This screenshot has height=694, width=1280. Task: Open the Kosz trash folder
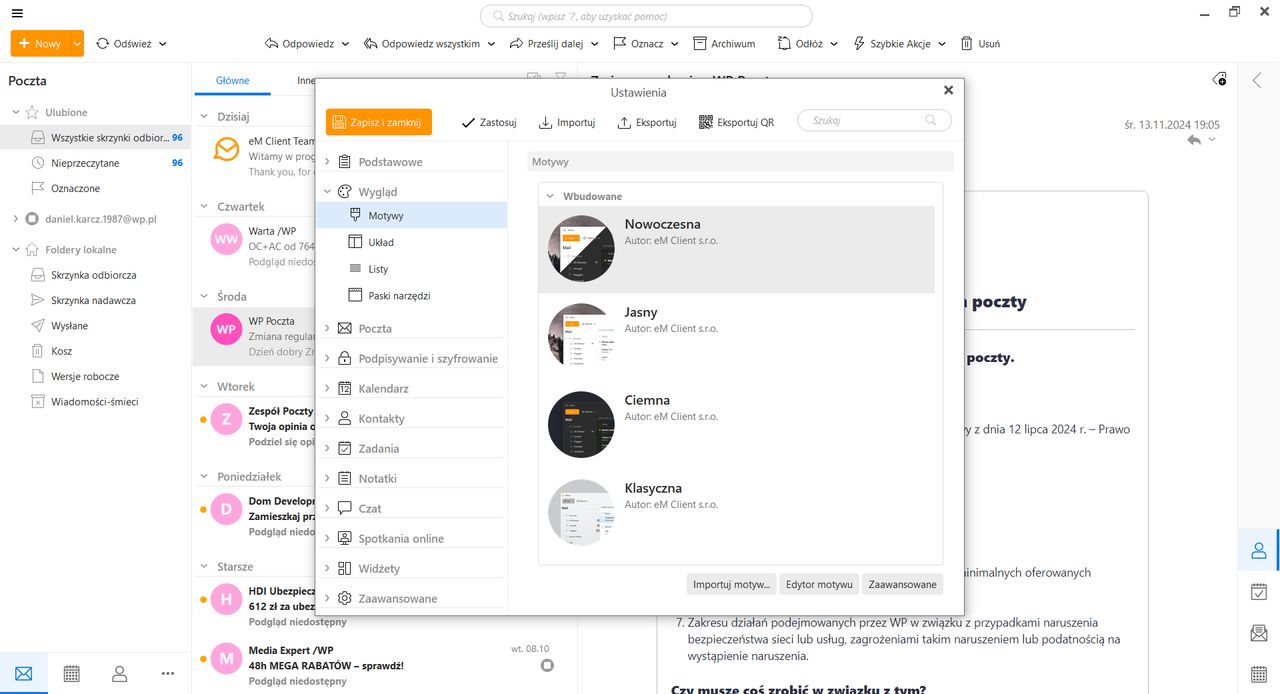pos(97,351)
